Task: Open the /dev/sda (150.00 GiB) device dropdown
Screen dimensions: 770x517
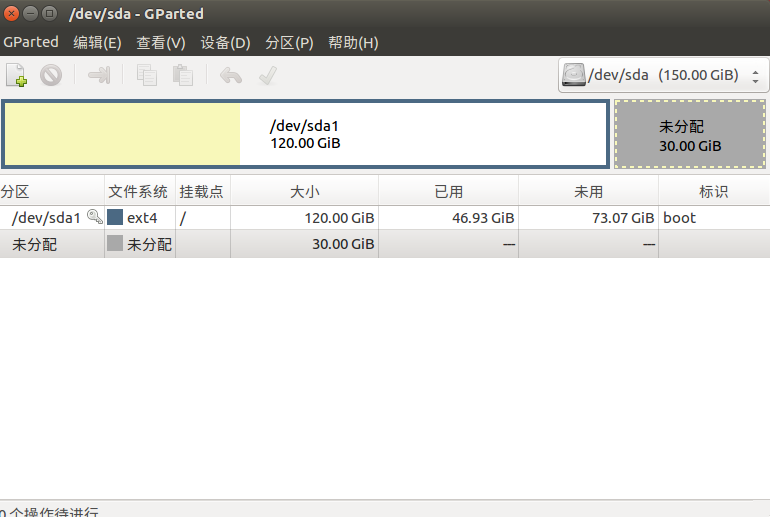Action: click(663, 75)
